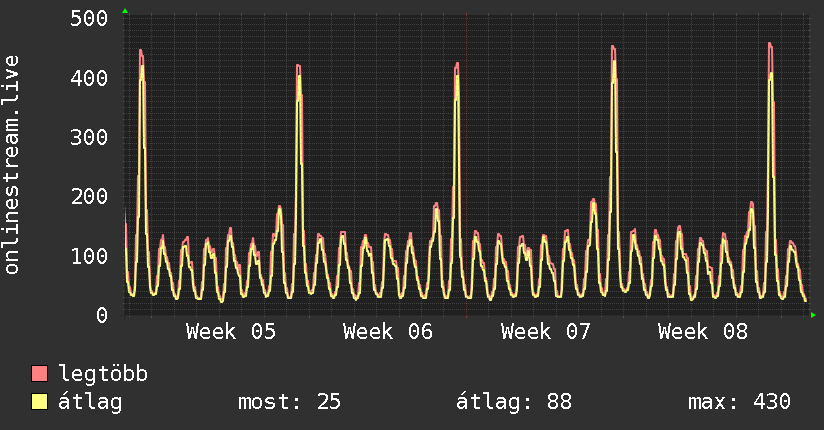Click the Week 07 axis label
The width and height of the screenshot is (824, 430).
click(x=545, y=332)
